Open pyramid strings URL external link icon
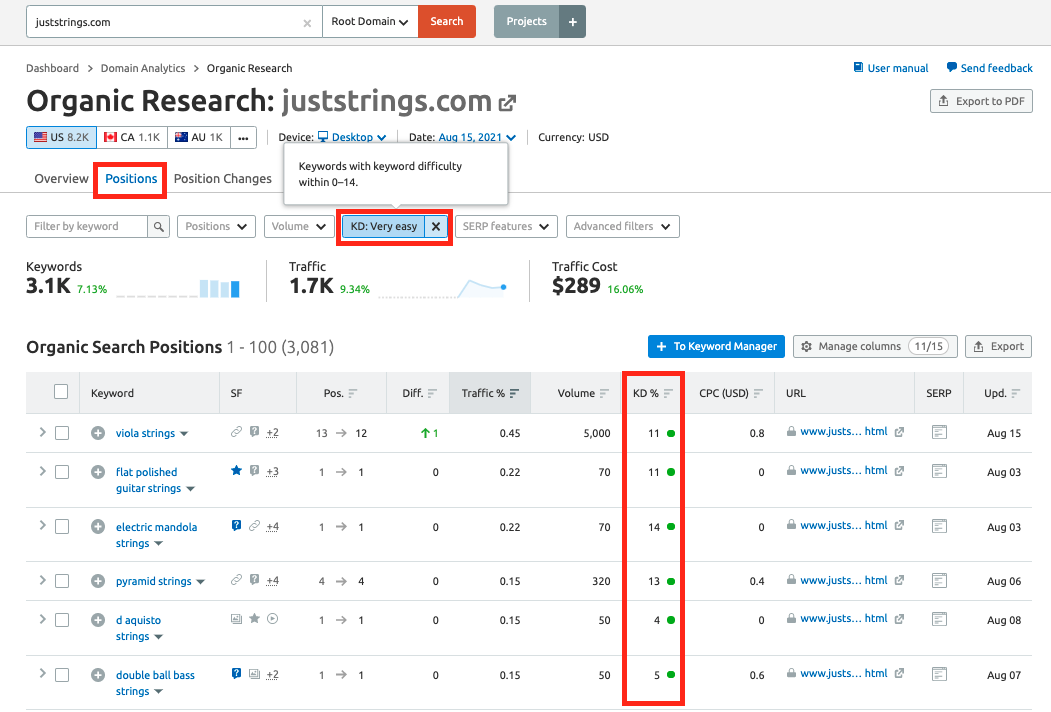 pos(900,581)
